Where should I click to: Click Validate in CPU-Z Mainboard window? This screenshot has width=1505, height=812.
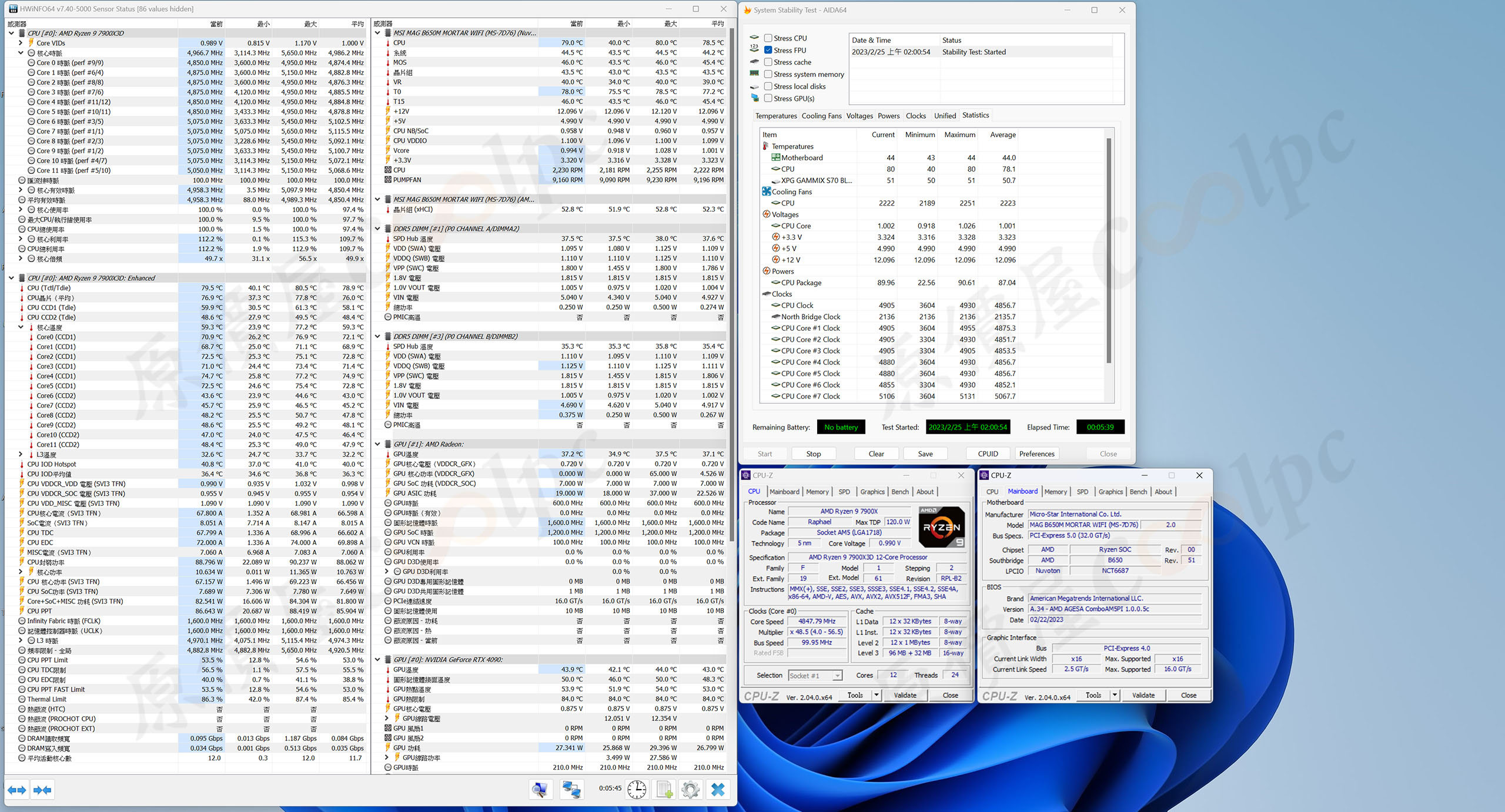click(x=1143, y=695)
